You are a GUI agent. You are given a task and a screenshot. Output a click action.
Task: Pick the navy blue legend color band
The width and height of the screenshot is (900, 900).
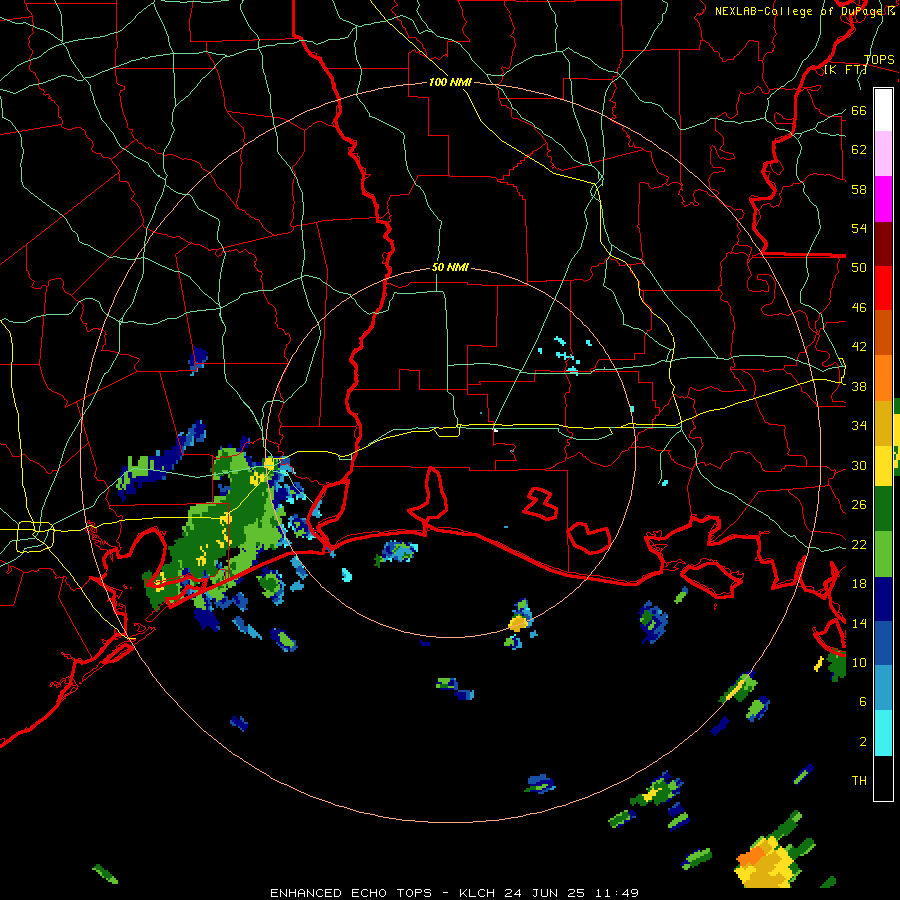(x=883, y=599)
